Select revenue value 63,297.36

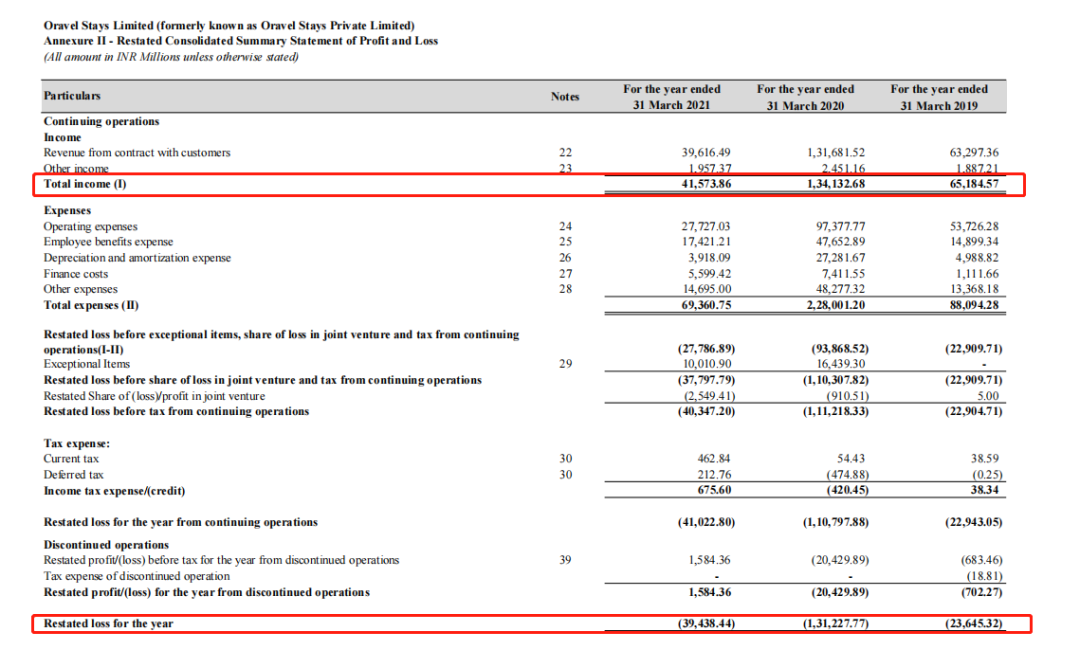point(974,153)
